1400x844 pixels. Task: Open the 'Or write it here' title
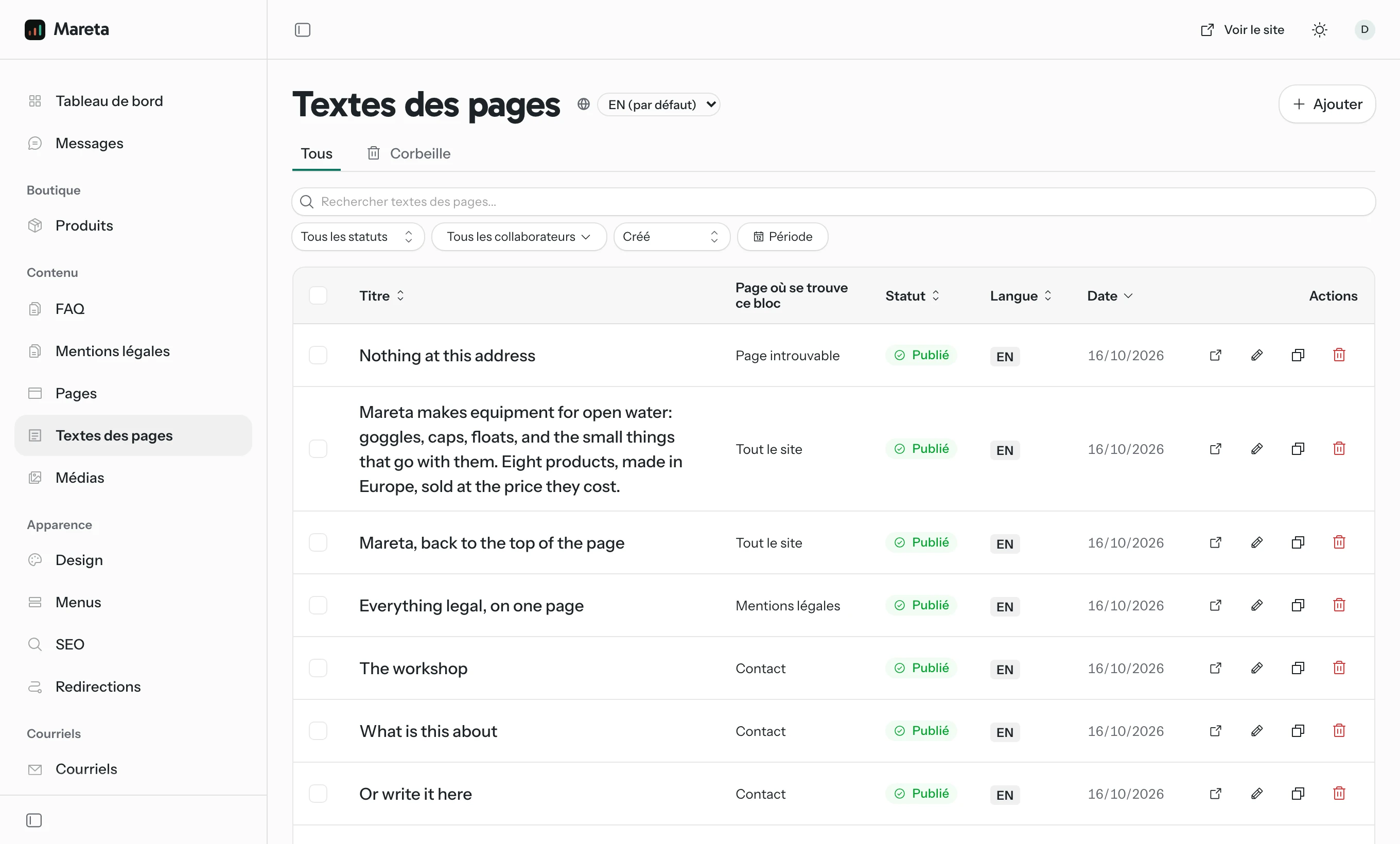(x=415, y=794)
